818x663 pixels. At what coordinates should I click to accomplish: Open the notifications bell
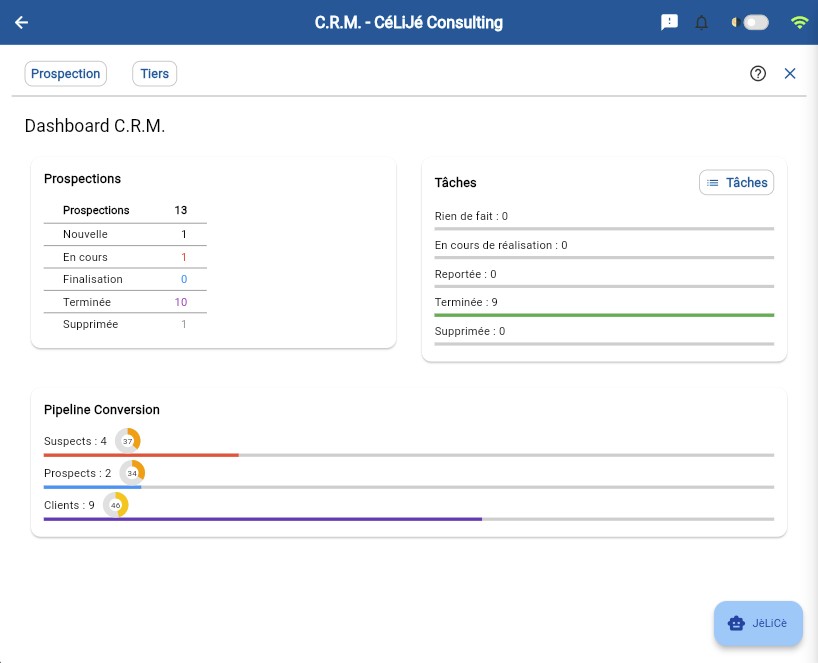701,23
